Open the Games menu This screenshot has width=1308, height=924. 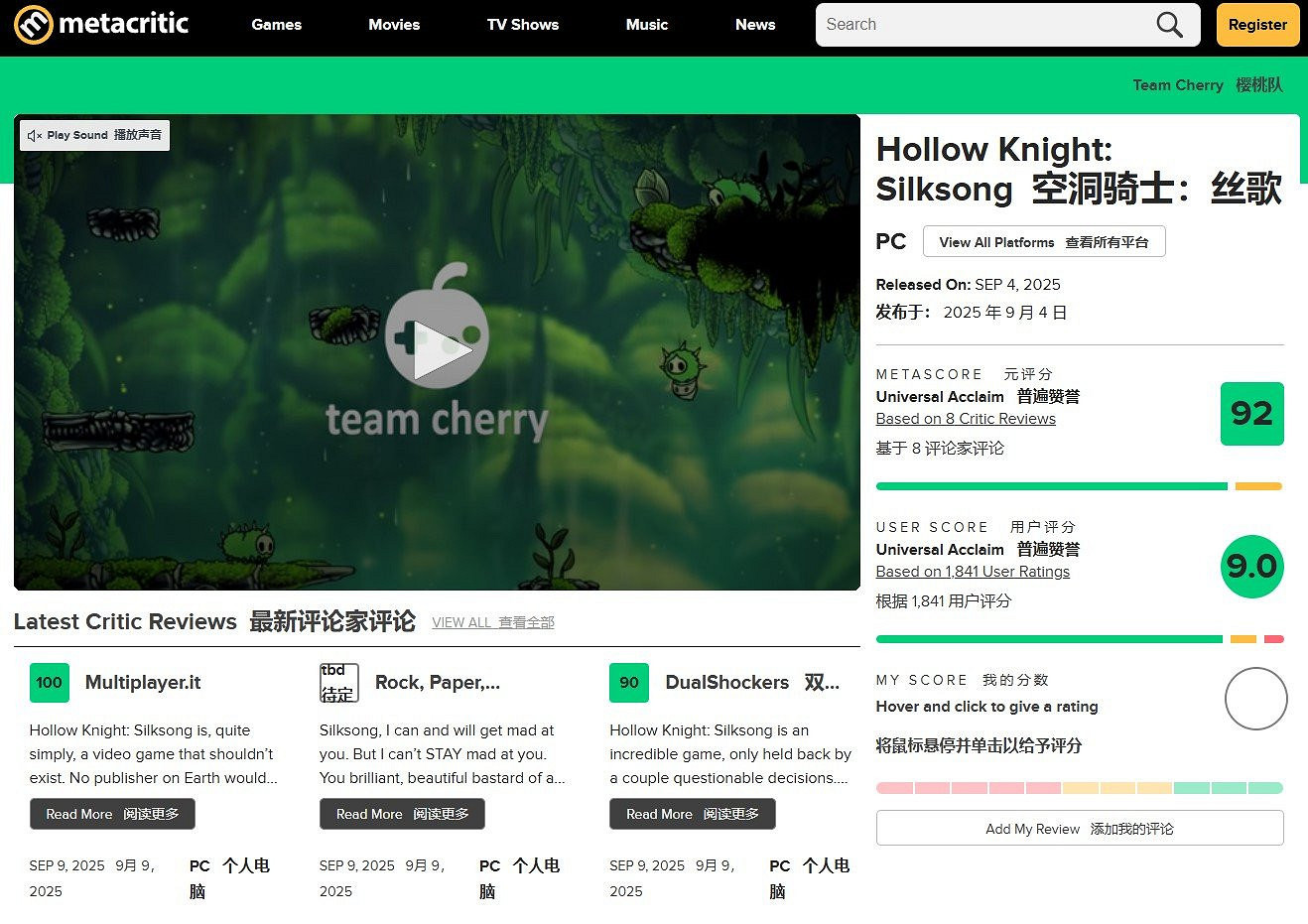[276, 25]
